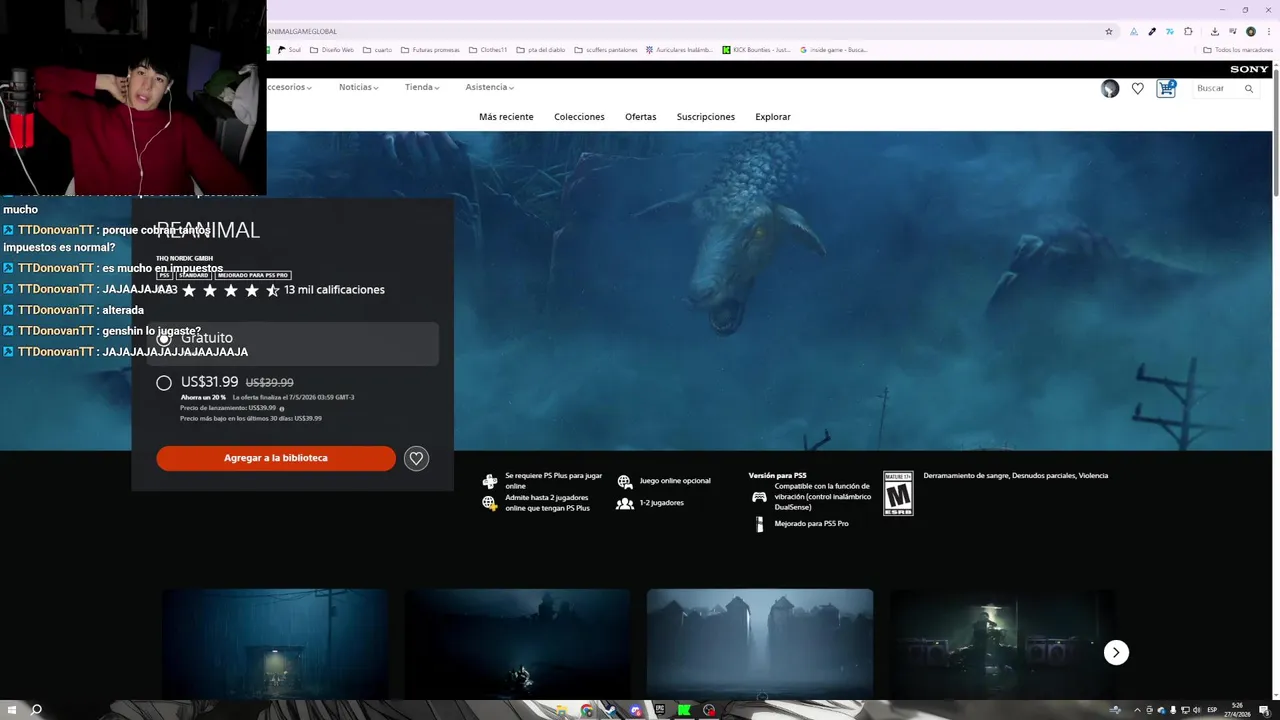Viewport: 1280px width, 720px height.
Task: Click the Chrome address bar URL
Action: (x=301, y=31)
